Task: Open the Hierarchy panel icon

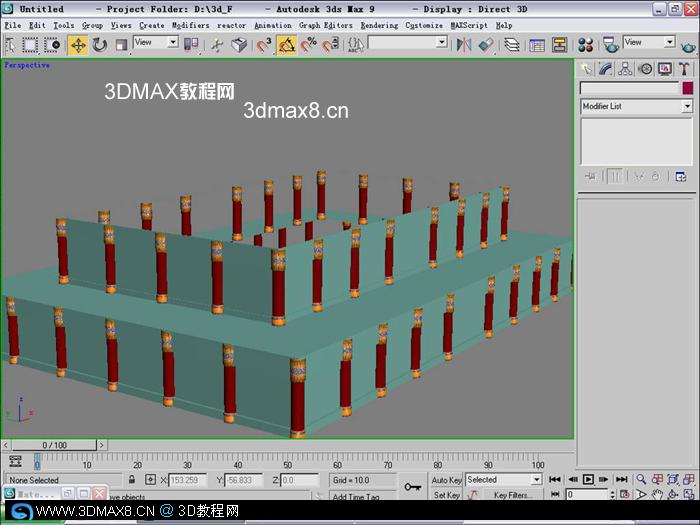Action: pyautogui.click(x=625, y=68)
